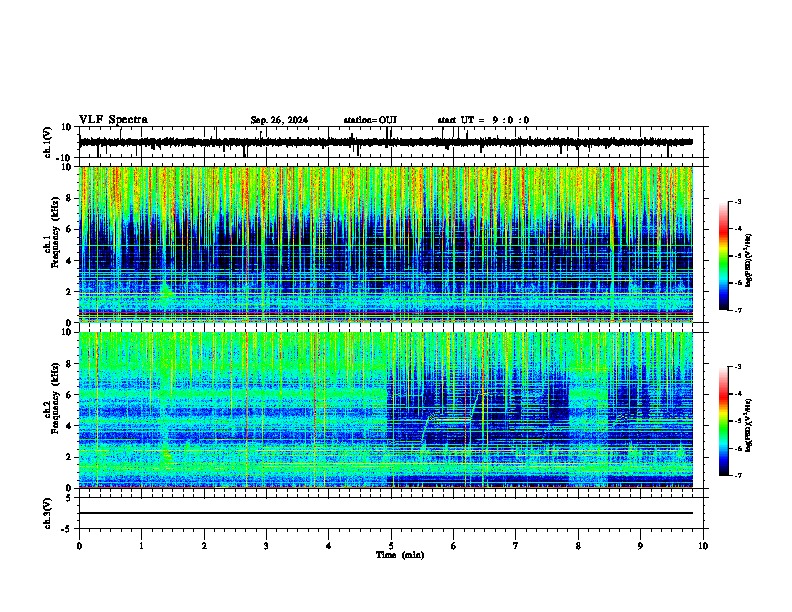Click the 'start UT = 9:0:0' text

click(483, 120)
